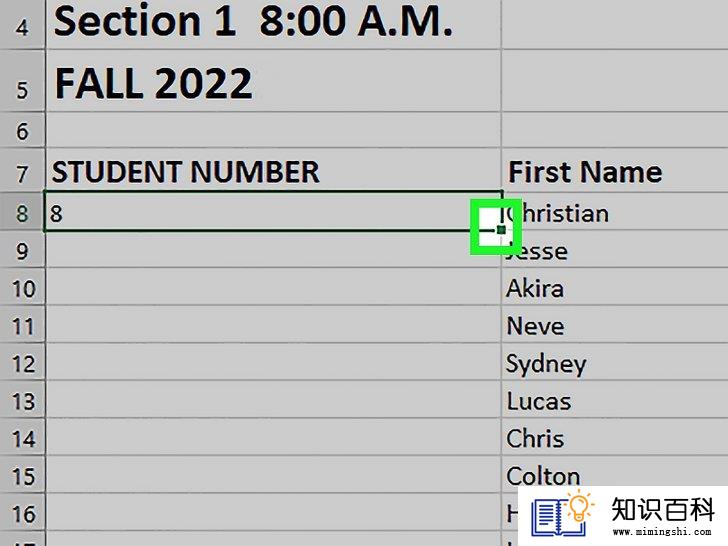Select the cell containing Akira
The image size is (728, 546).
615,287
